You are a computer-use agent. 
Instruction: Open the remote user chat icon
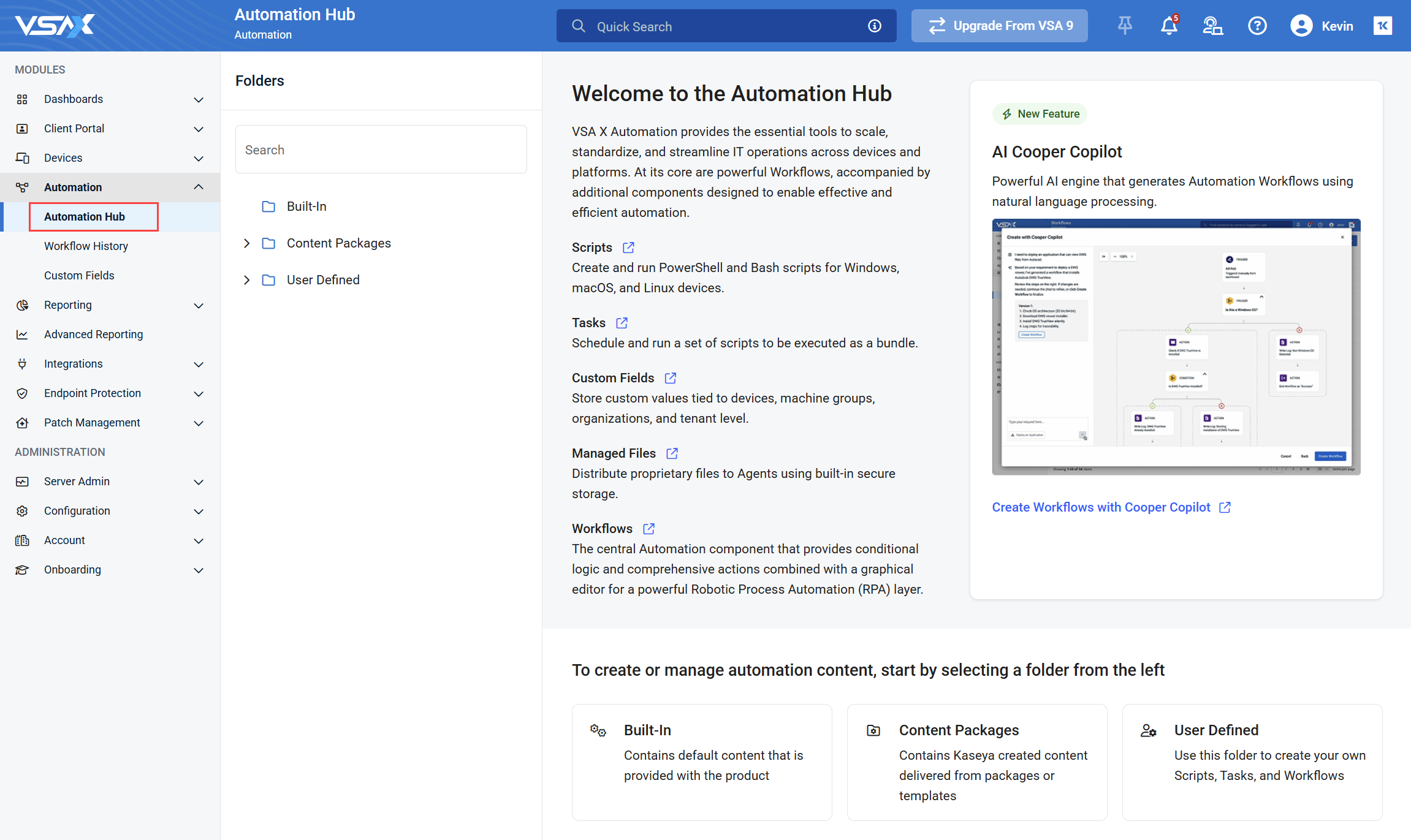(x=1213, y=26)
